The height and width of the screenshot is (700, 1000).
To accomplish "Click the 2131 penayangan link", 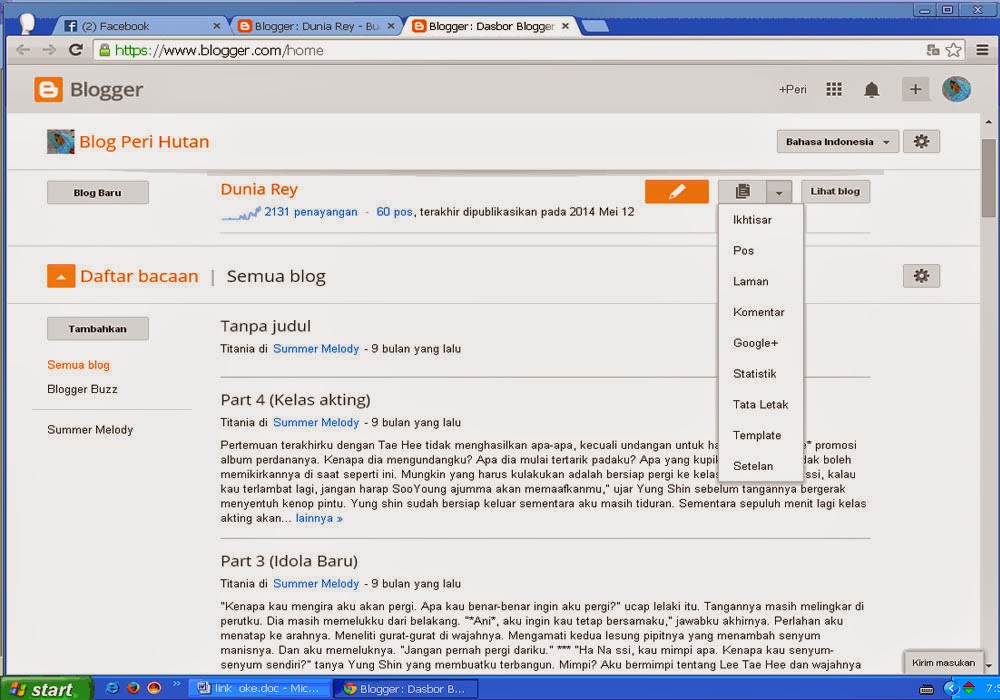I will (311, 212).
